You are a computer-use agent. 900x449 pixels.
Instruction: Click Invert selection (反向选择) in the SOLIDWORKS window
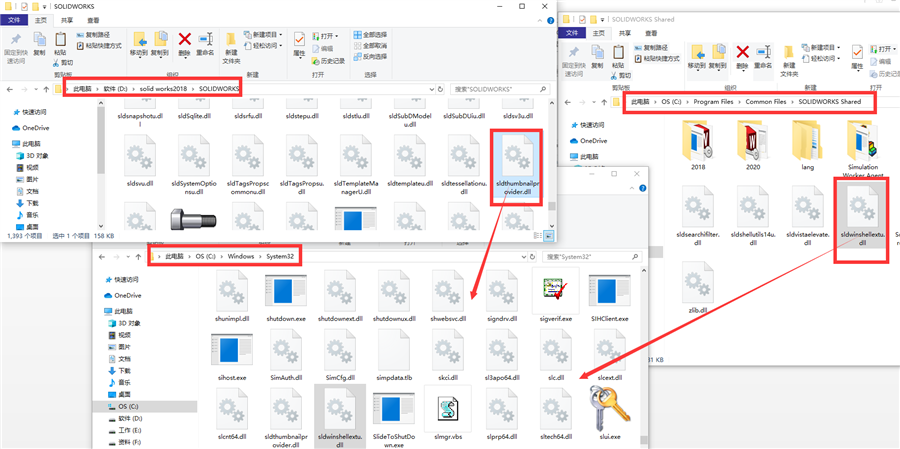click(370, 57)
